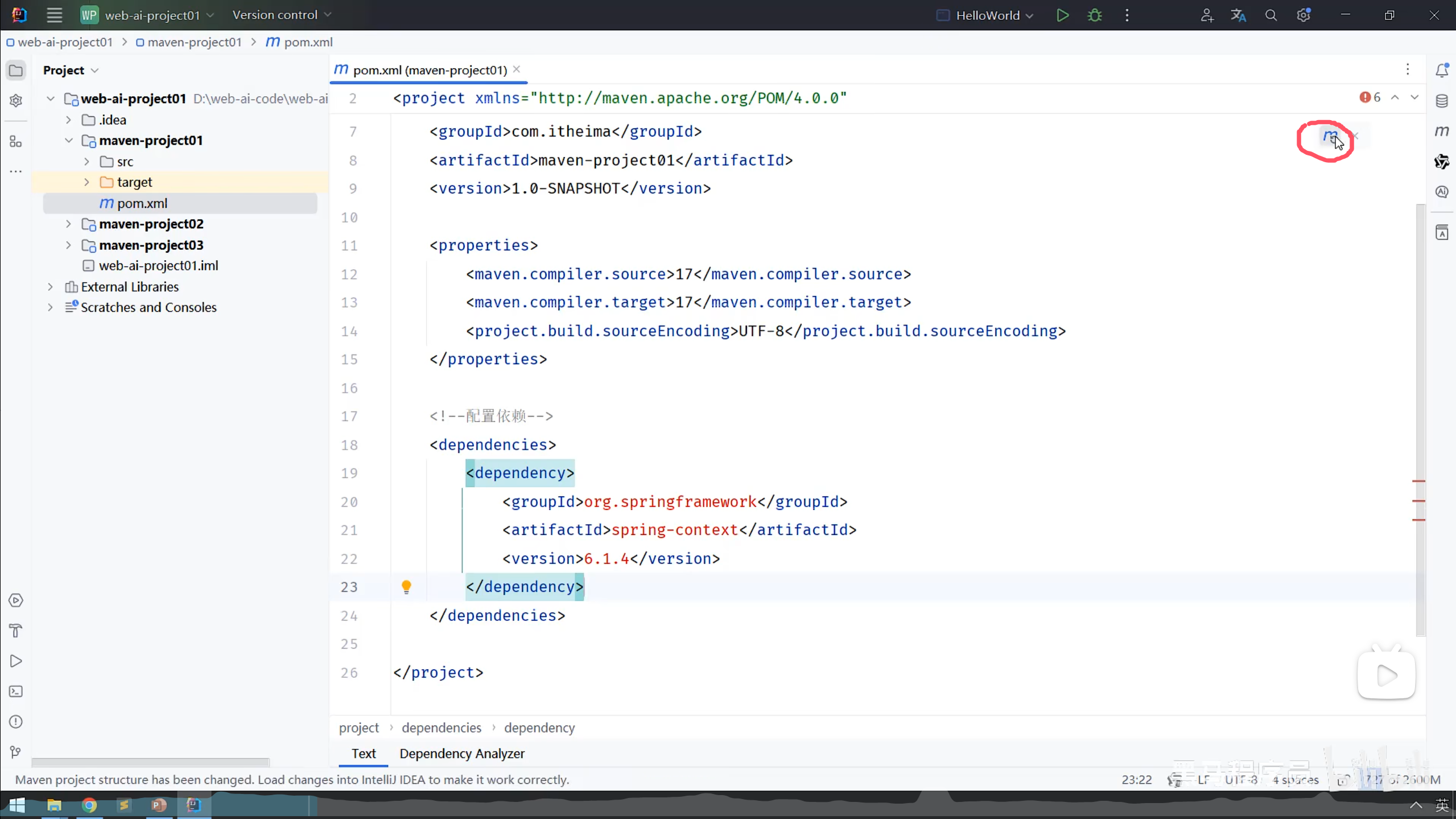Open the Terminal tool window icon
The image size is (1456, 819).
coord(16,691)
